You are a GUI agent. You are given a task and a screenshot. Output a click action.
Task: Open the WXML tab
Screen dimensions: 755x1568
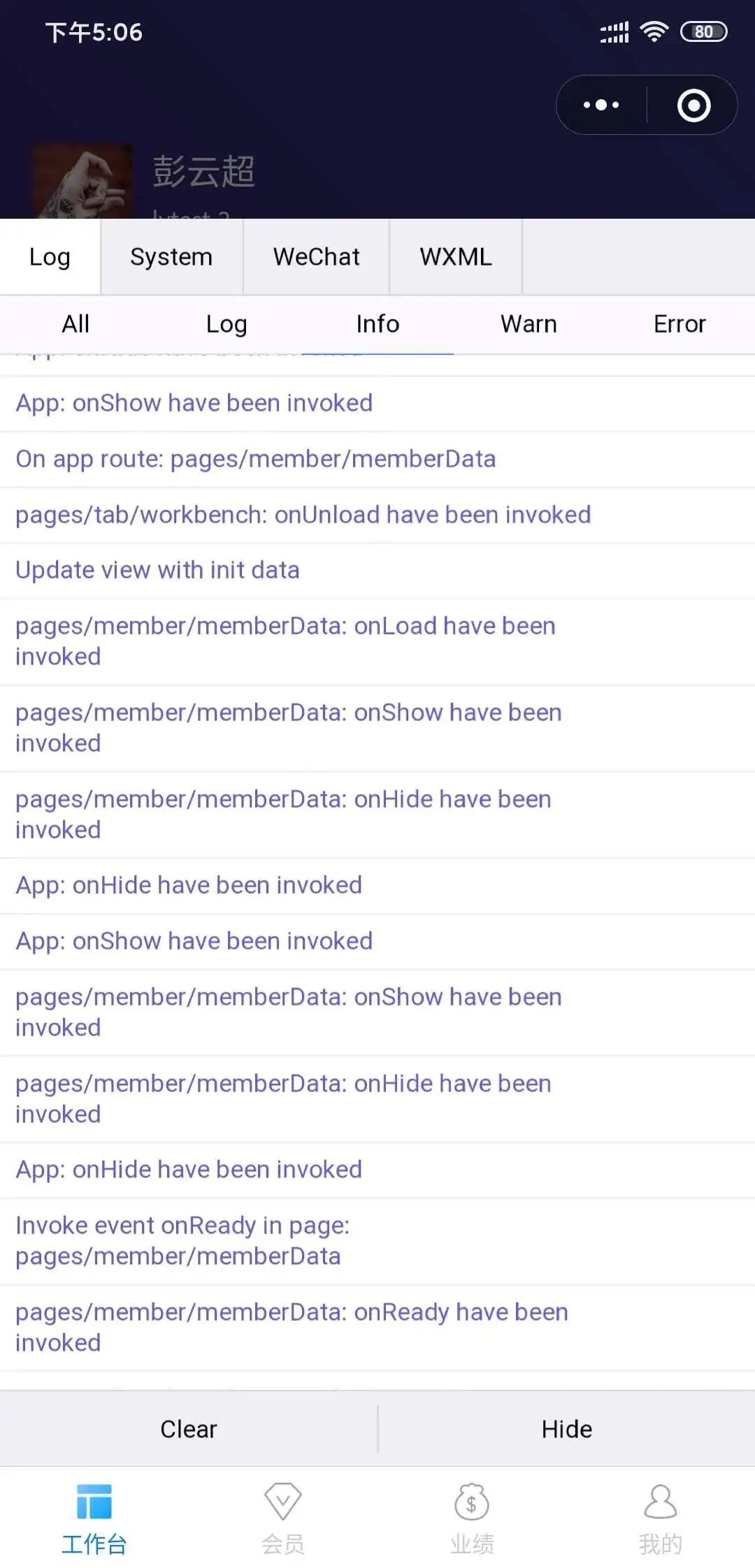(456, 257)
